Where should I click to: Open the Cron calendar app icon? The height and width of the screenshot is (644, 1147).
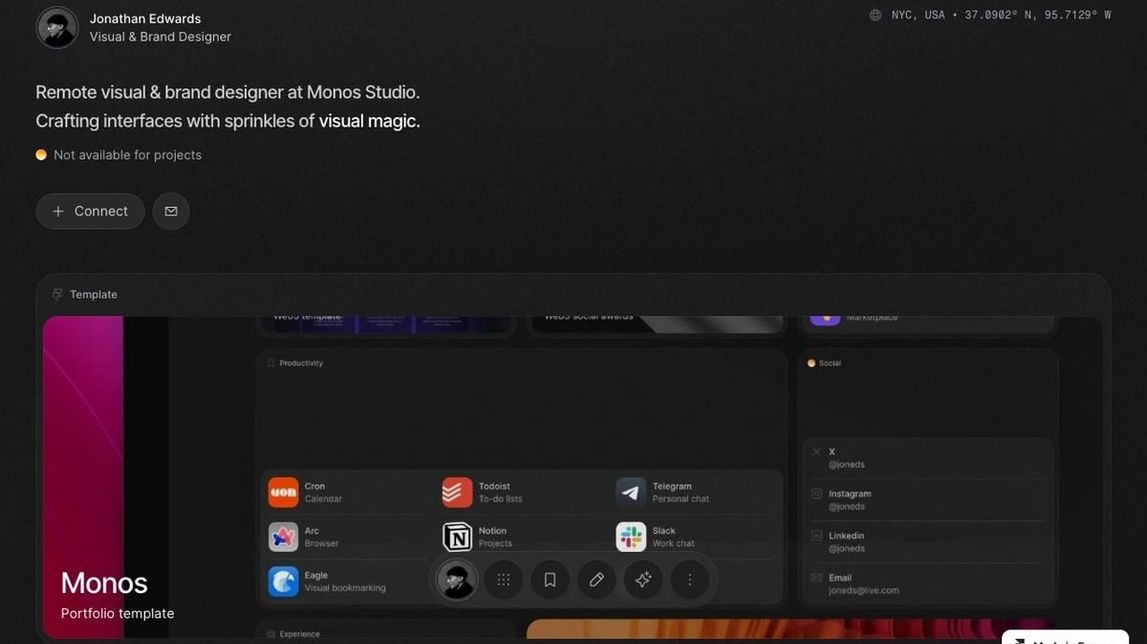point(283,493)
